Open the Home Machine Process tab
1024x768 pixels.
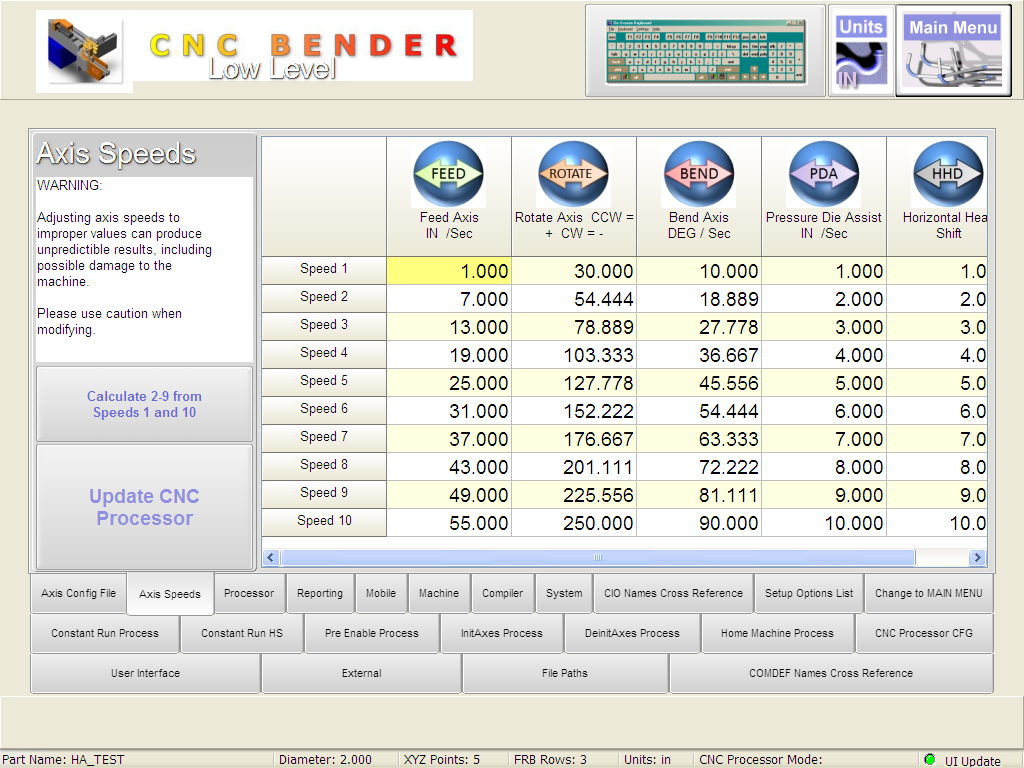pyautogui.click(x=776, y=633)
